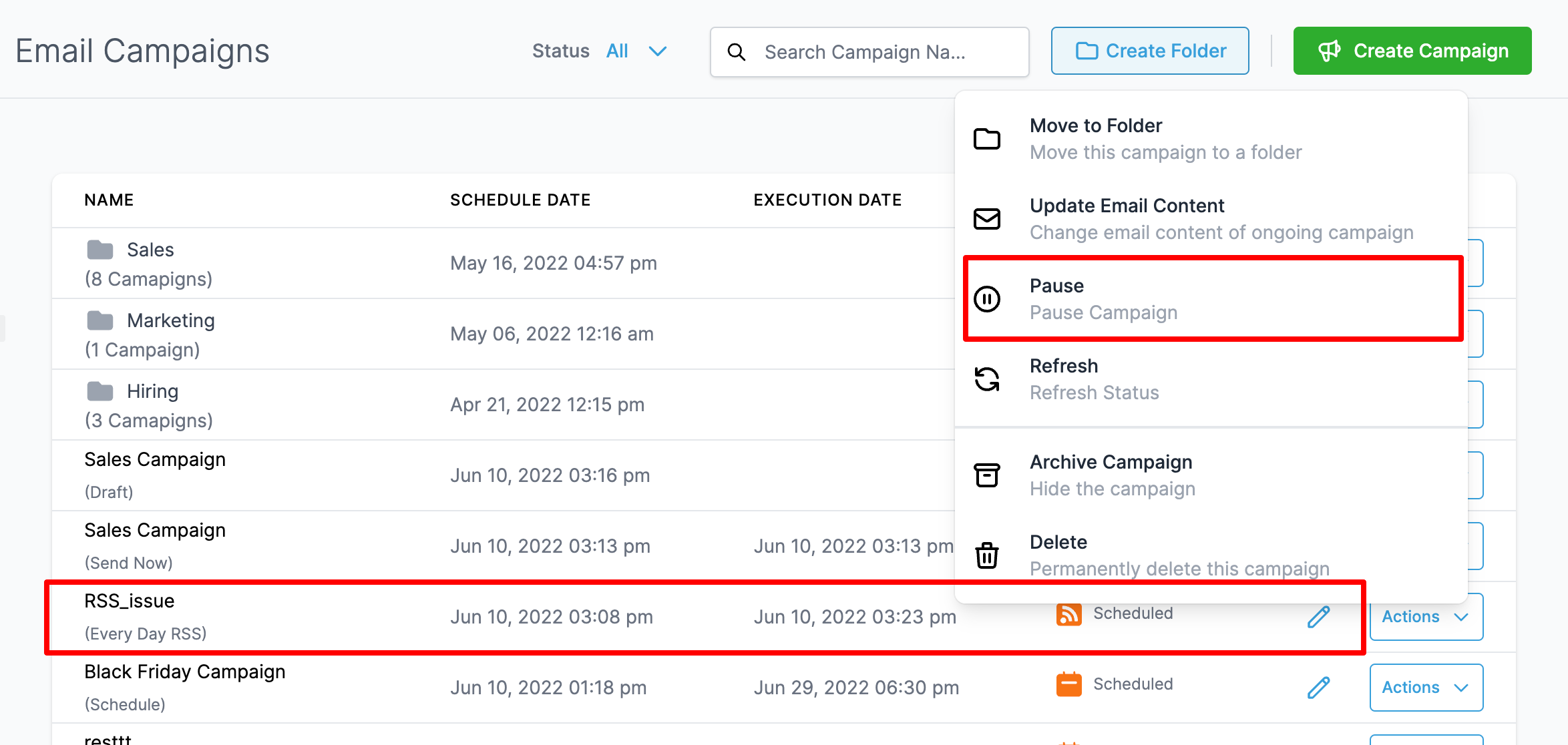Image resolution: width=1568 pixels, height=745 pixels.
Task: Click the orange RSS feed status icon
Action: [x=1068, y=614]
